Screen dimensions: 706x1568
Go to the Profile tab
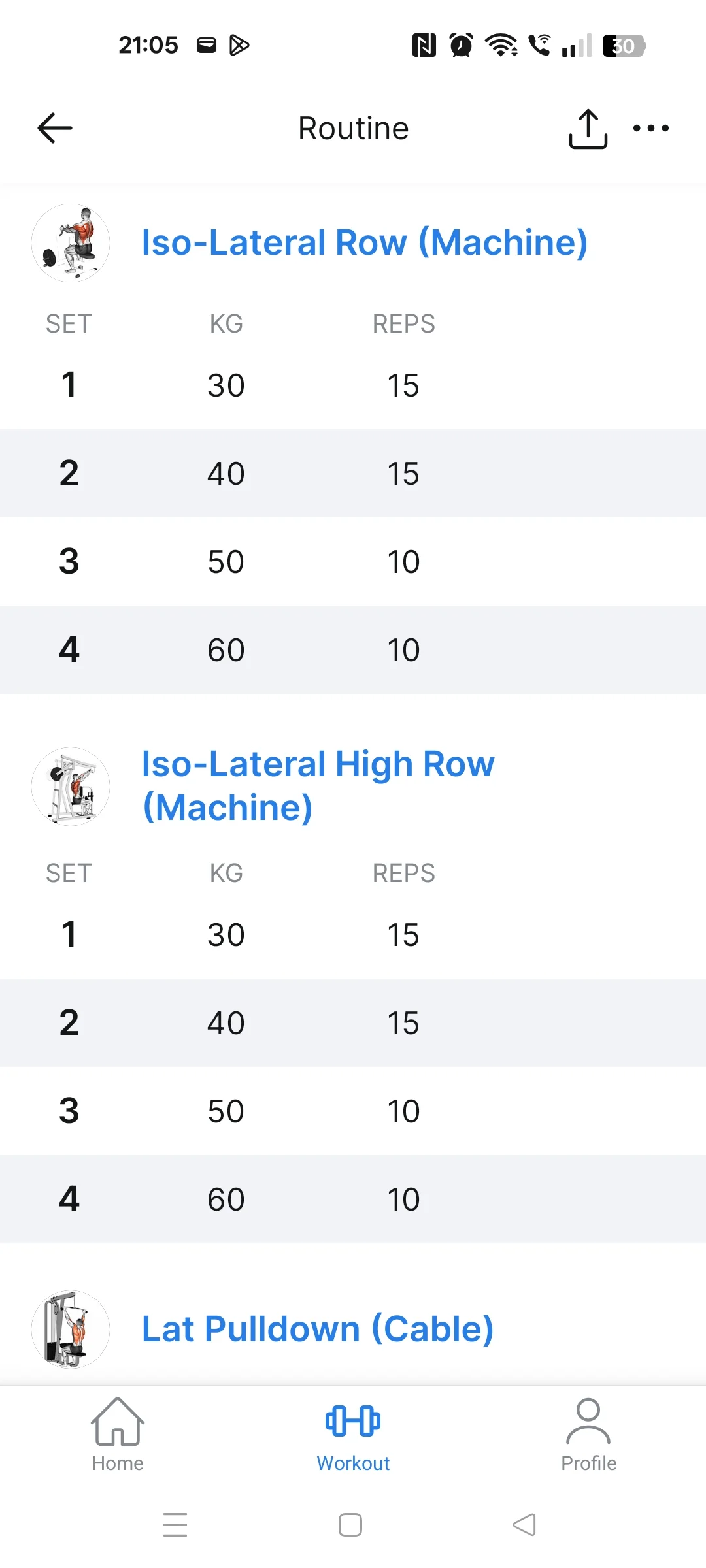[588, 1435]
